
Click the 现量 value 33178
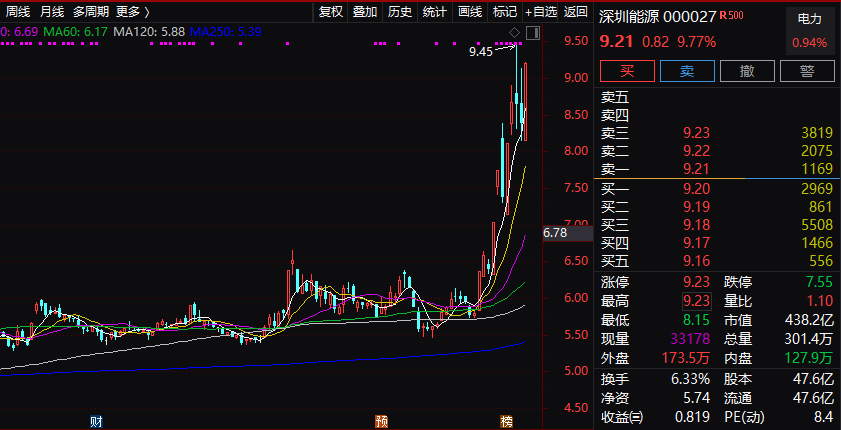[x=689, y=339]
